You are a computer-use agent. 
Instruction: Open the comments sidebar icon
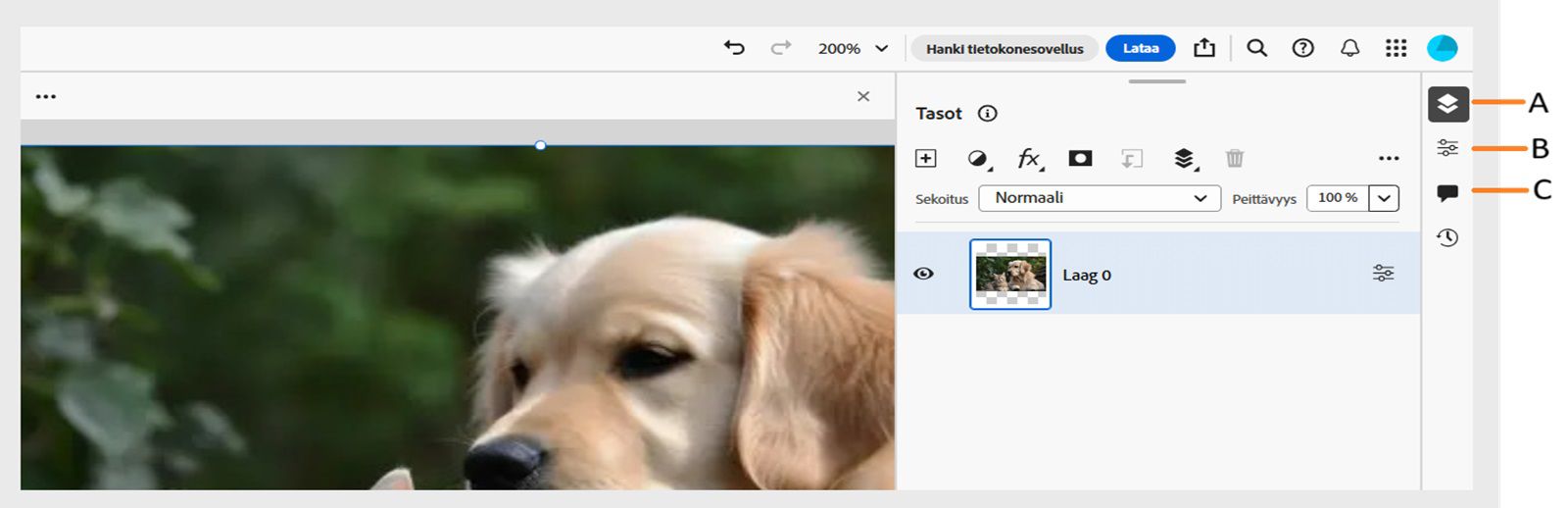1447,192
